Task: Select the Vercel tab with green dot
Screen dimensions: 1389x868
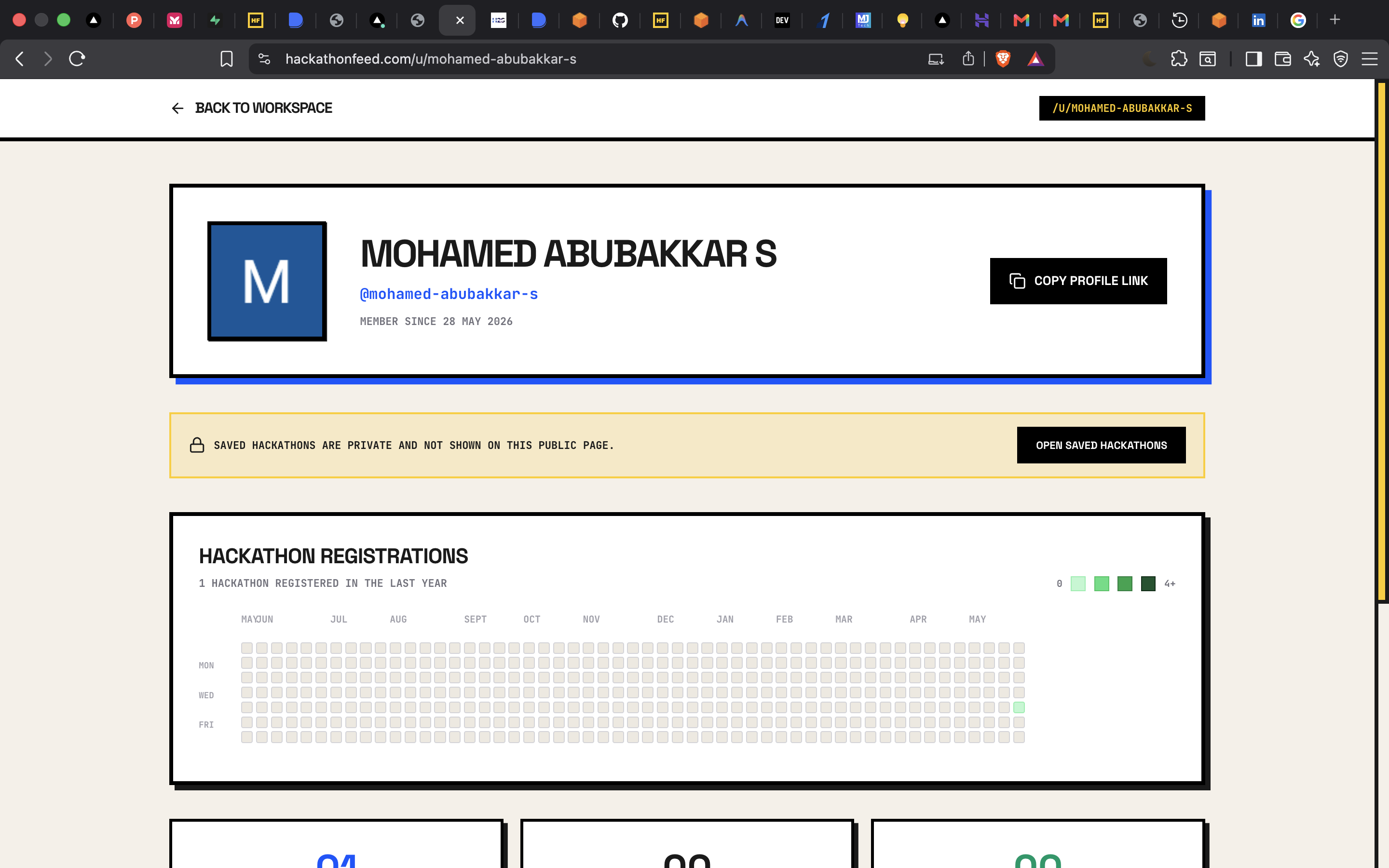Action: tap(377, 21)
